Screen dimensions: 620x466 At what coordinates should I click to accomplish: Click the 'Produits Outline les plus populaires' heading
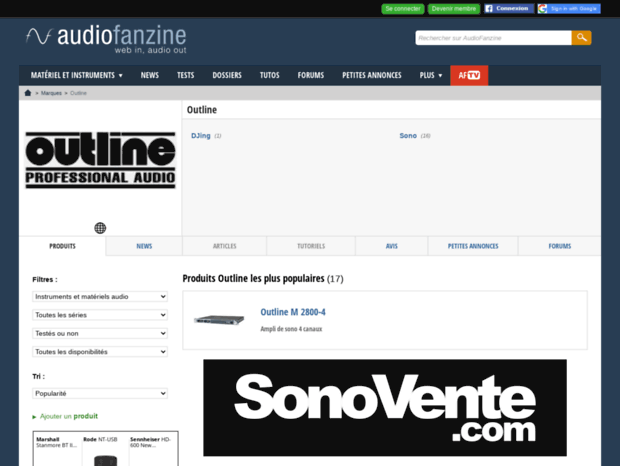pyautogui.click(x=253, y=278)
